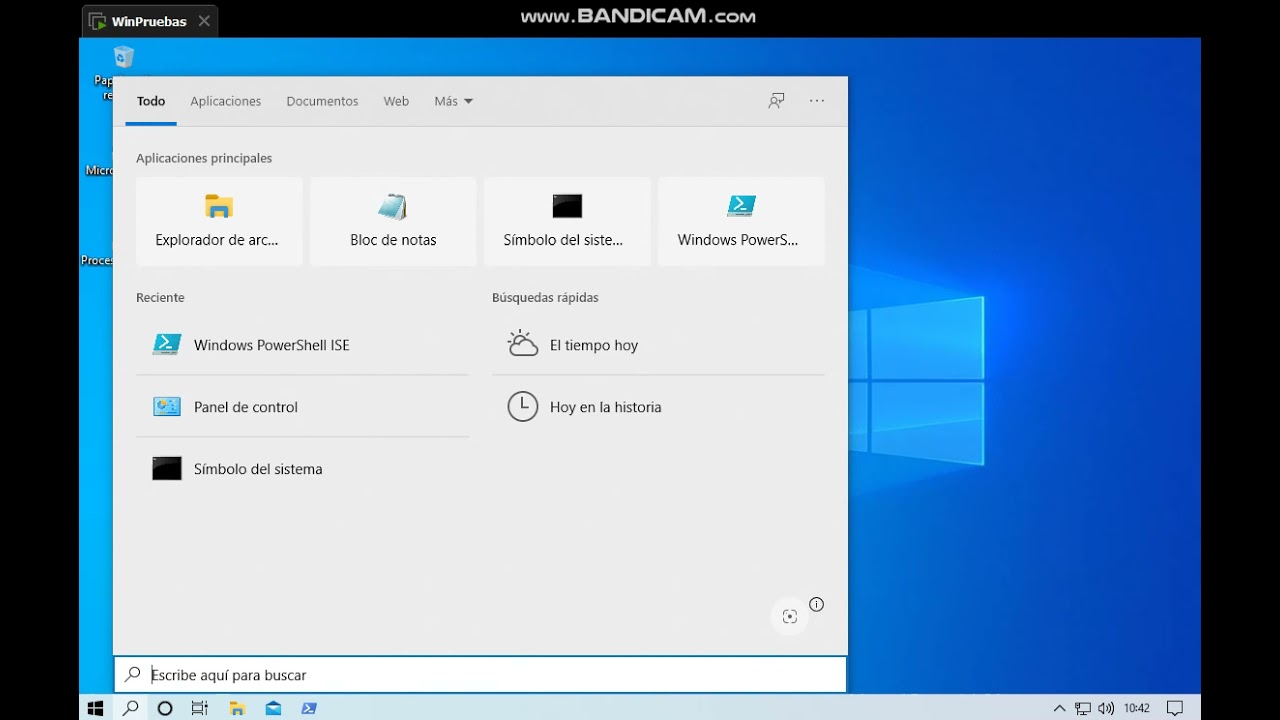Click the info circle icon

pos(817,604)
